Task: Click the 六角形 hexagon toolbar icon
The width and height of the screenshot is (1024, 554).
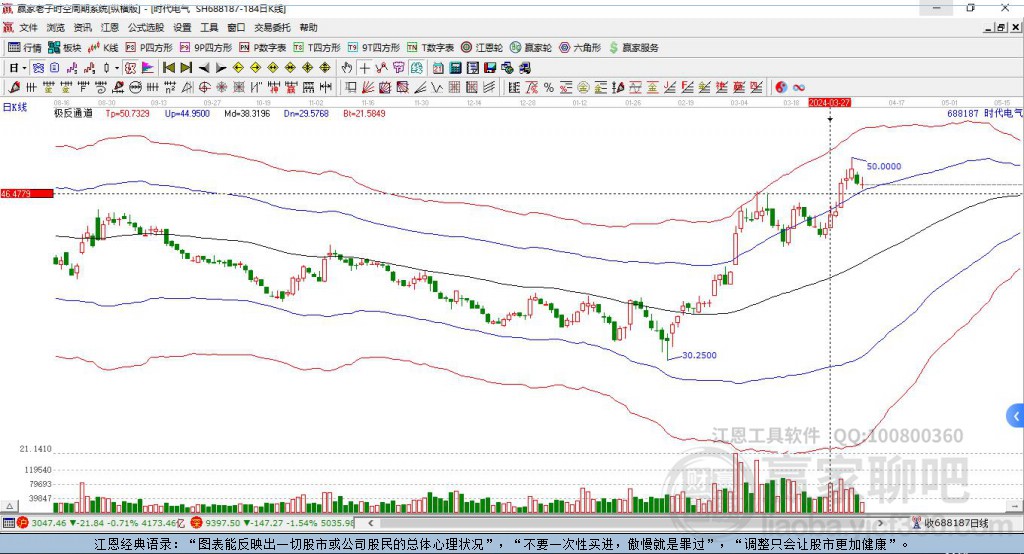Action: pyautogui.click(x=580, y=48)
